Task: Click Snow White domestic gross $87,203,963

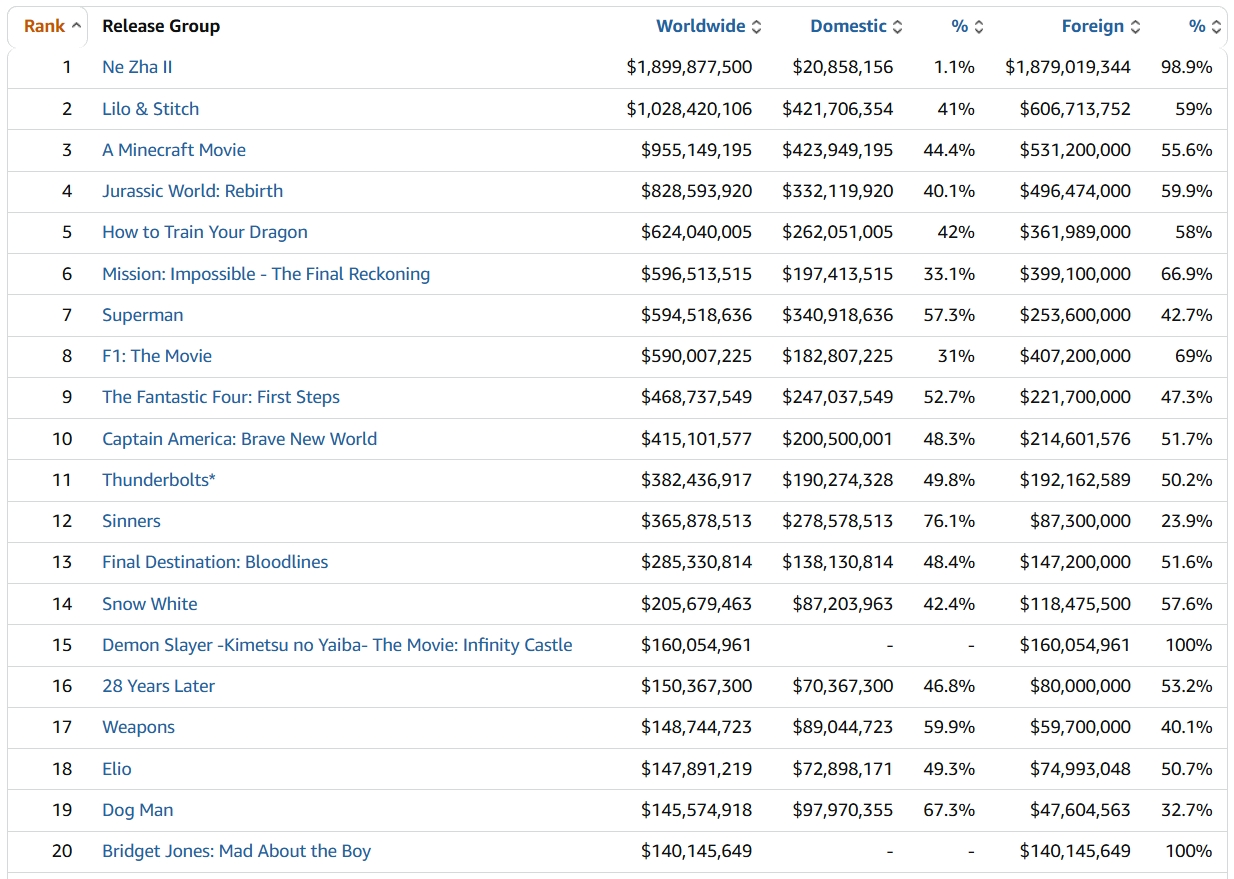Action: [843, 604]
